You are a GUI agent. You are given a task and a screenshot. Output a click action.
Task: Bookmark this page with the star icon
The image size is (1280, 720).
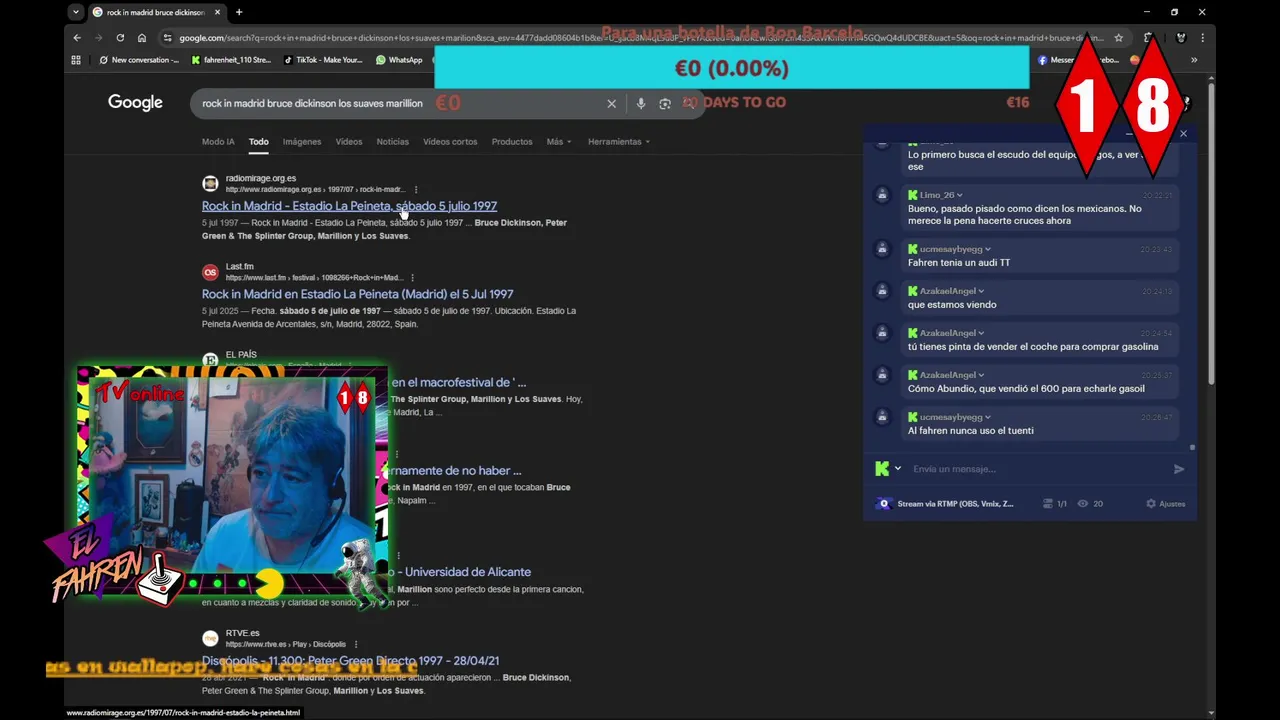click(x=1118, y=38)
